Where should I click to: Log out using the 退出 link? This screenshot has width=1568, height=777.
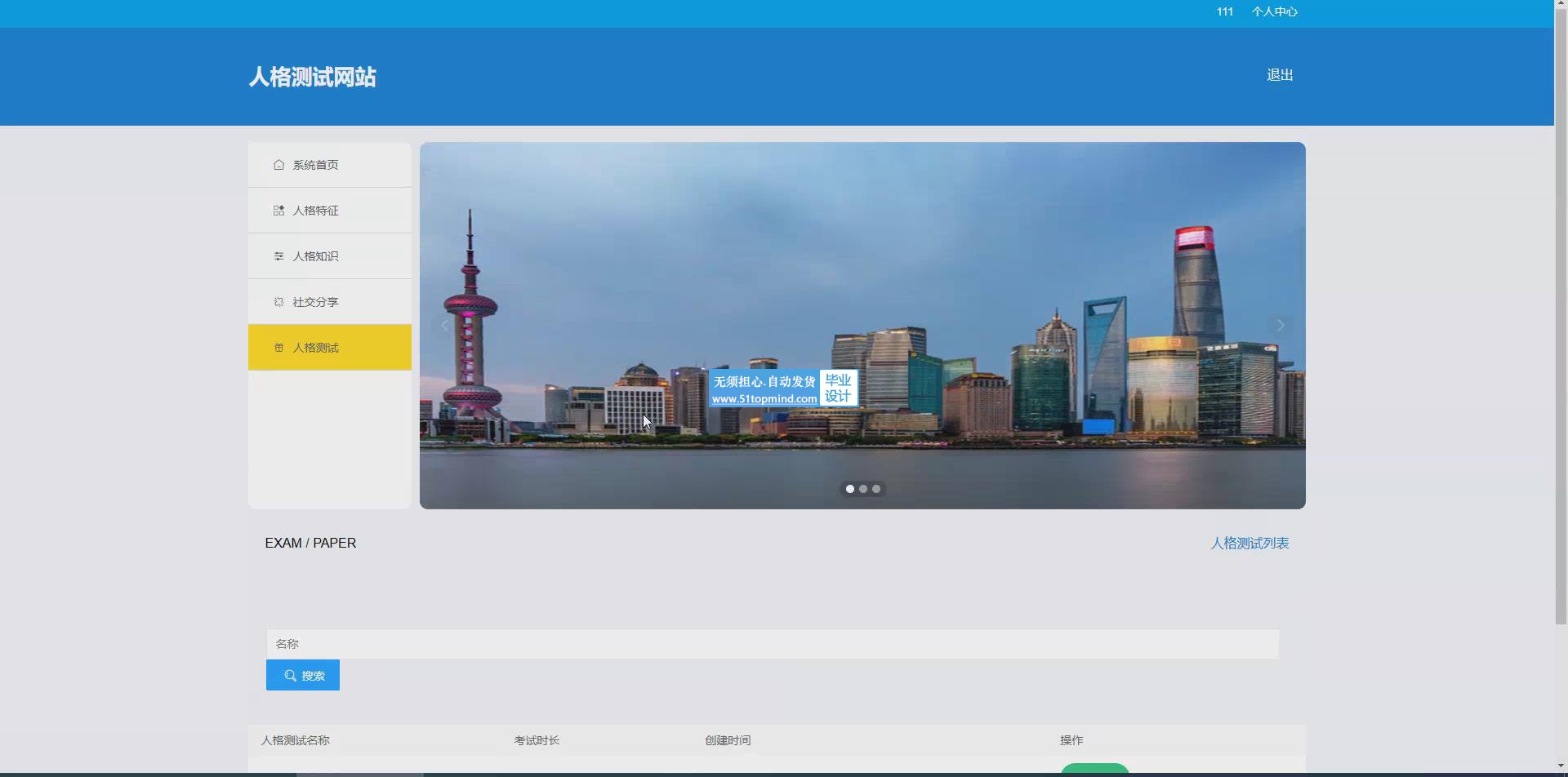click(1279, 75)
